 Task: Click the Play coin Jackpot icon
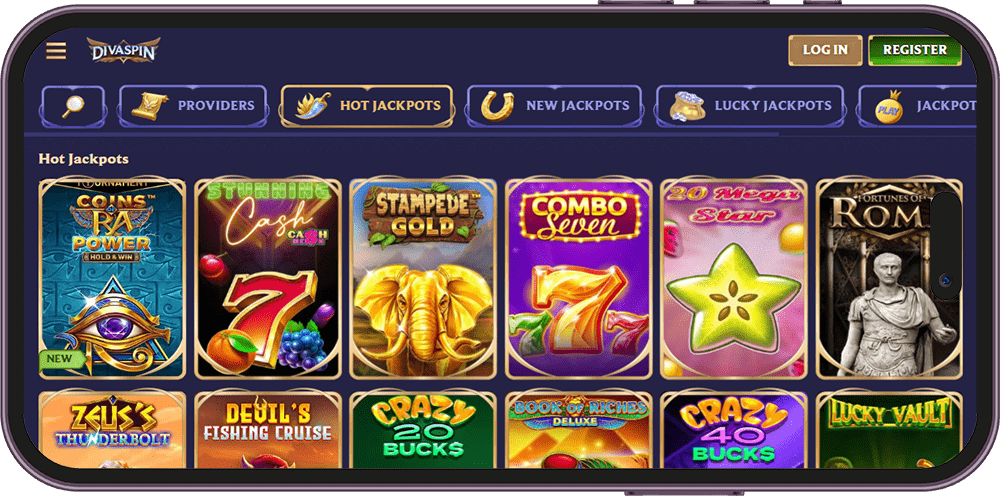coord(889,106)
